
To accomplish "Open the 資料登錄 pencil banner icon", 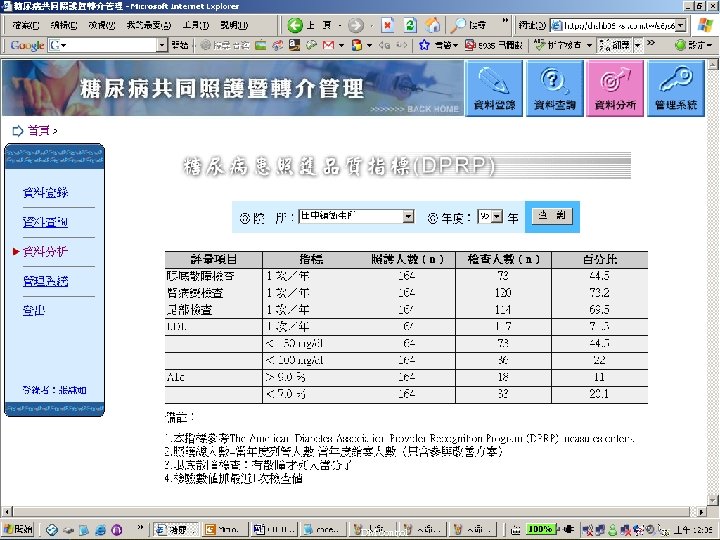I will coord(494,88).
